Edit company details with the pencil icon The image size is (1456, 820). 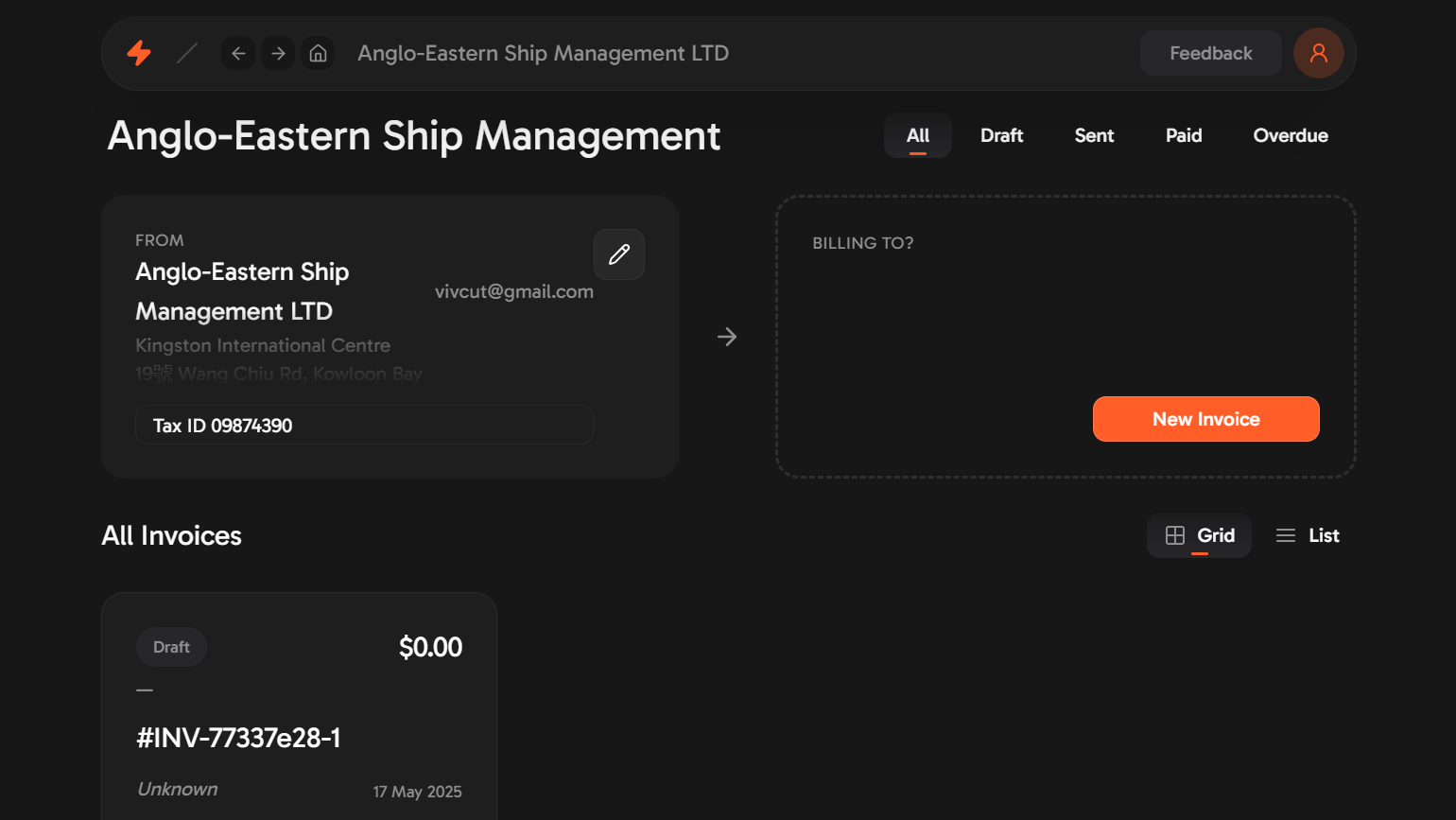click(x=619, y=254)
